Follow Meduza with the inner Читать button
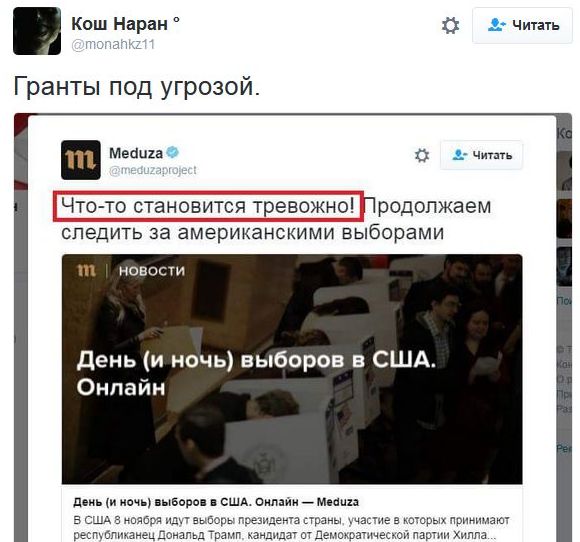The height and width of the screenshot is (542, 580). click(481, 155)
